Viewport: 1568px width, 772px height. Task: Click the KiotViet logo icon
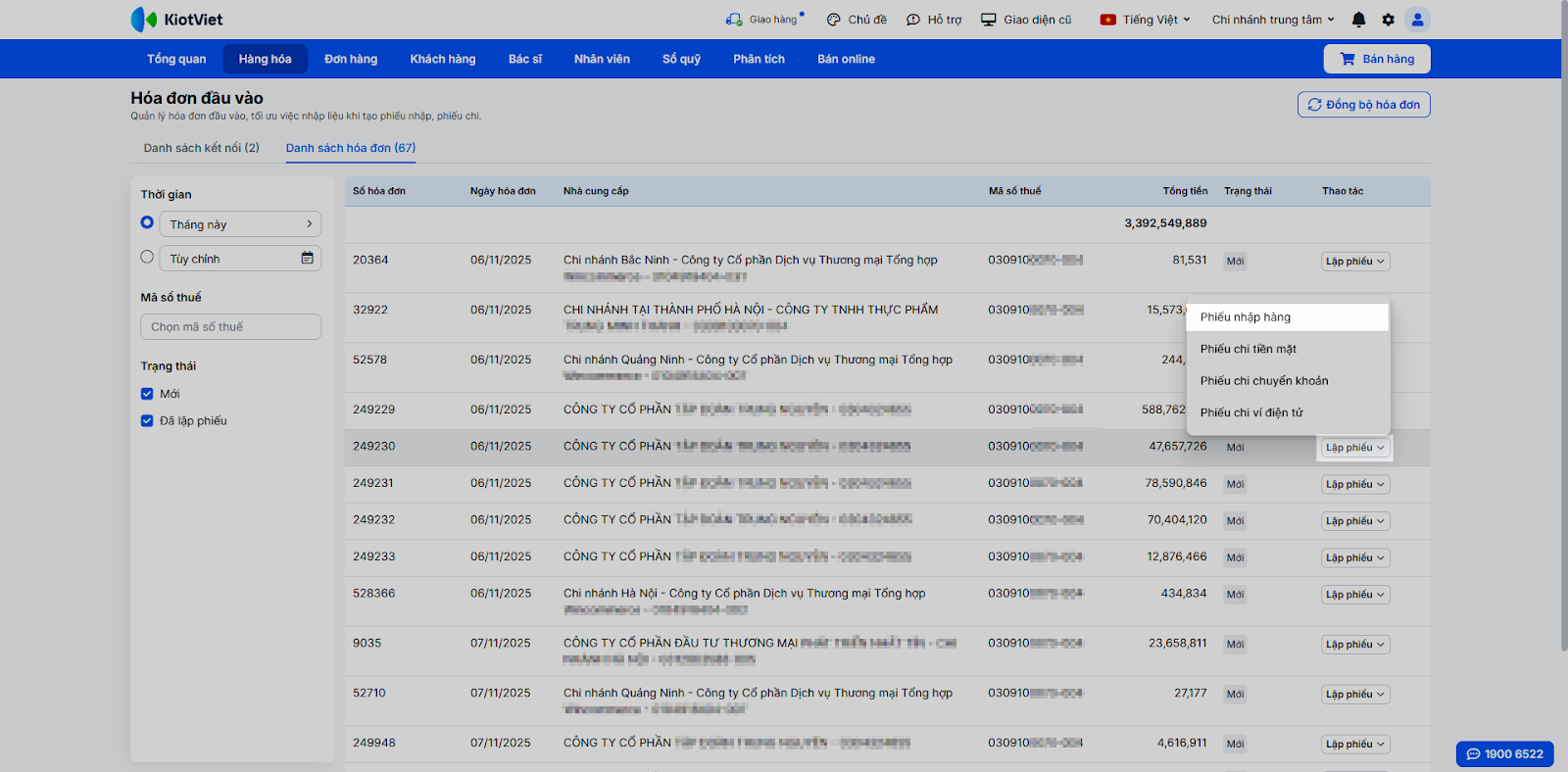(144, 20)
